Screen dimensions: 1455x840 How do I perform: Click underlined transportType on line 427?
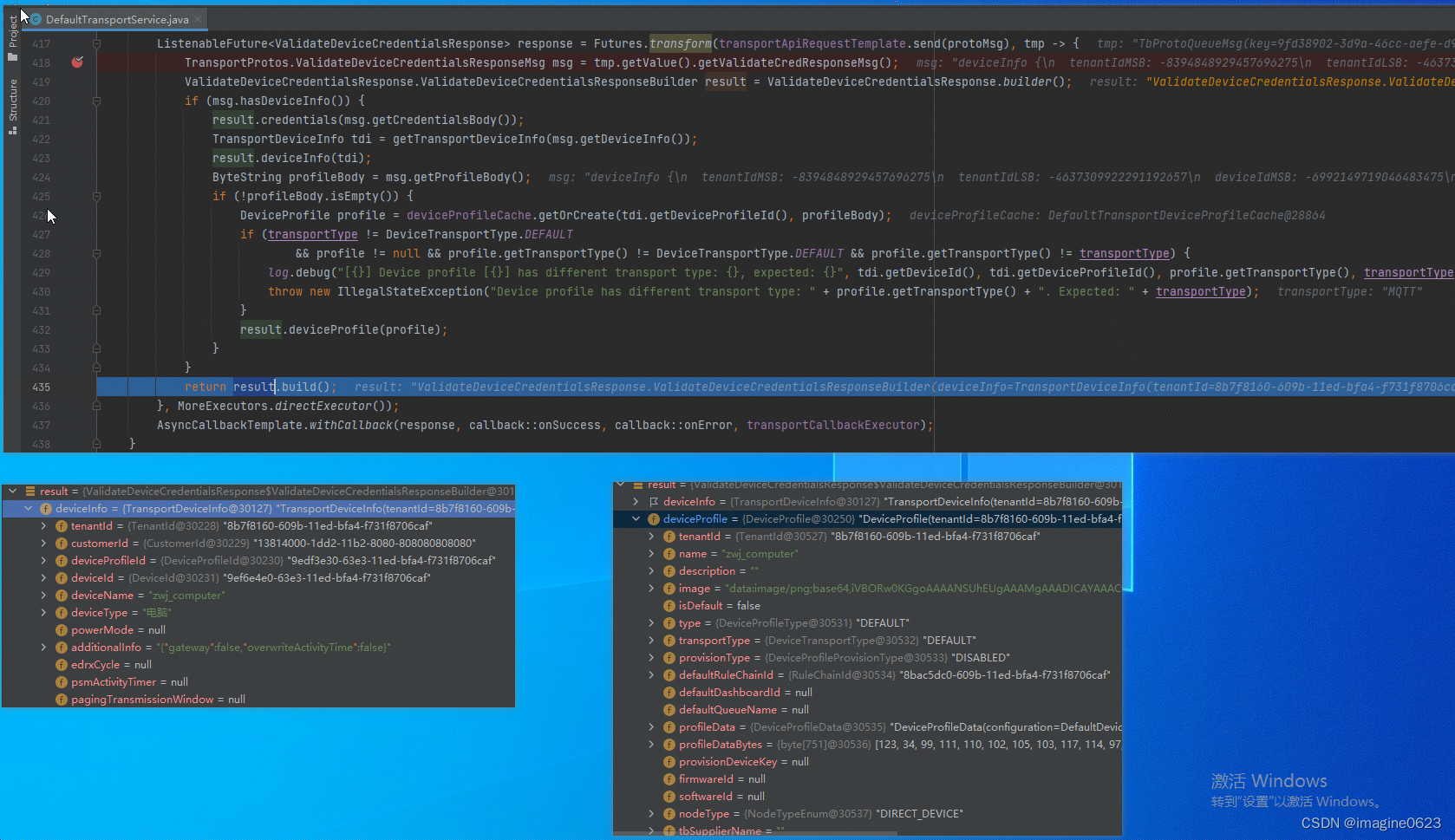(312, 234)
